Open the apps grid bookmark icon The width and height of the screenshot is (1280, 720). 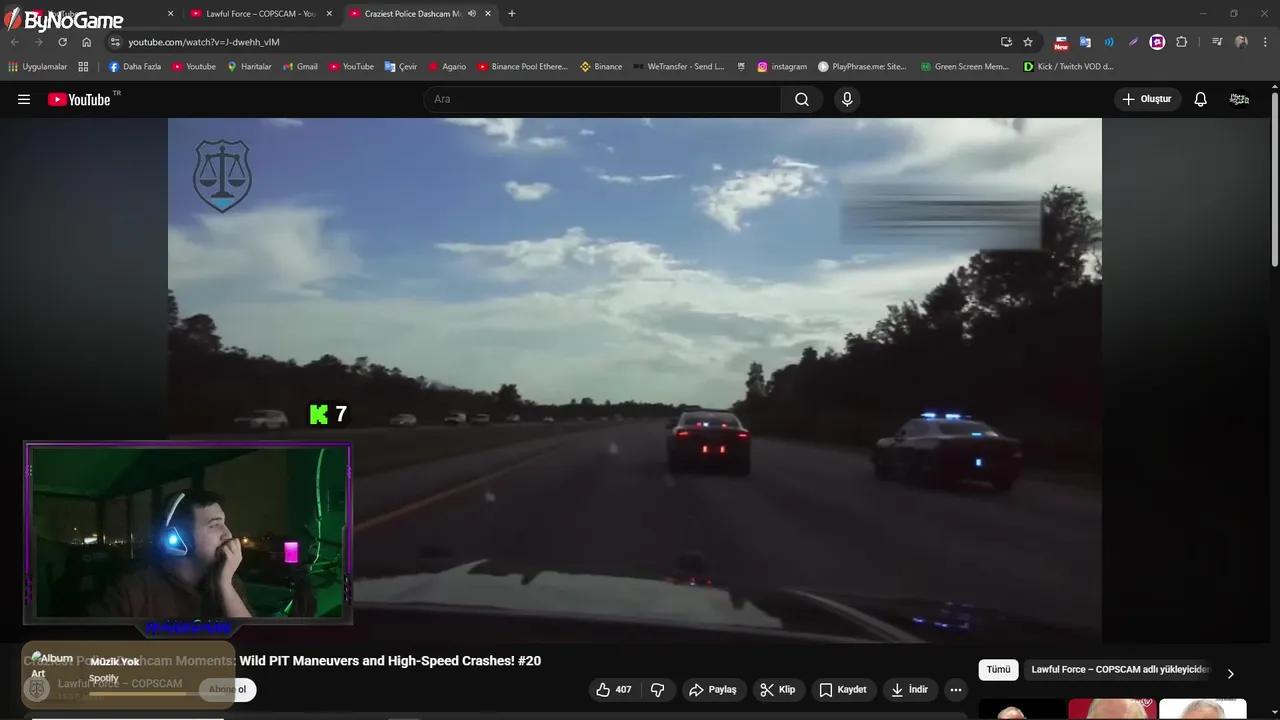tap(83, 67)
